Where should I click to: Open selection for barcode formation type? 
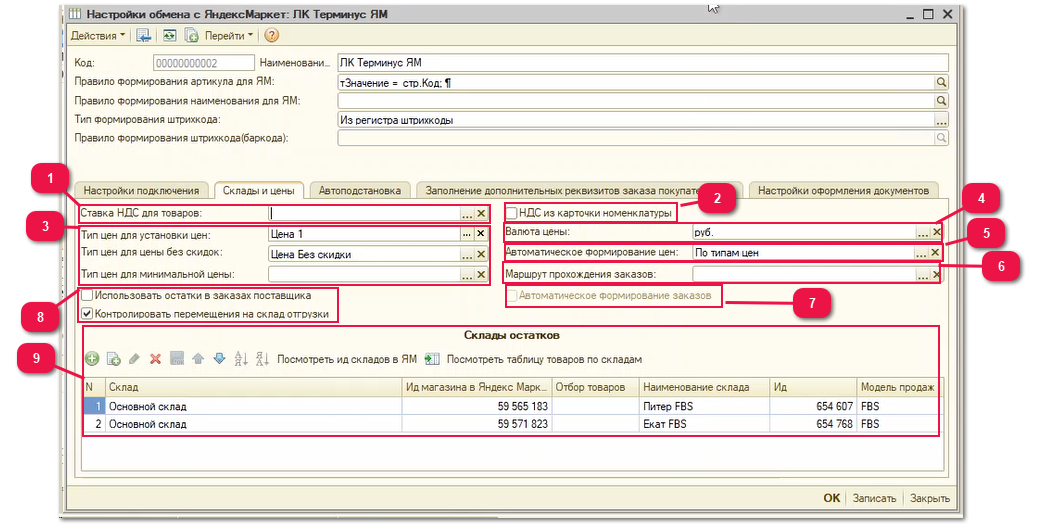point(941,120)
